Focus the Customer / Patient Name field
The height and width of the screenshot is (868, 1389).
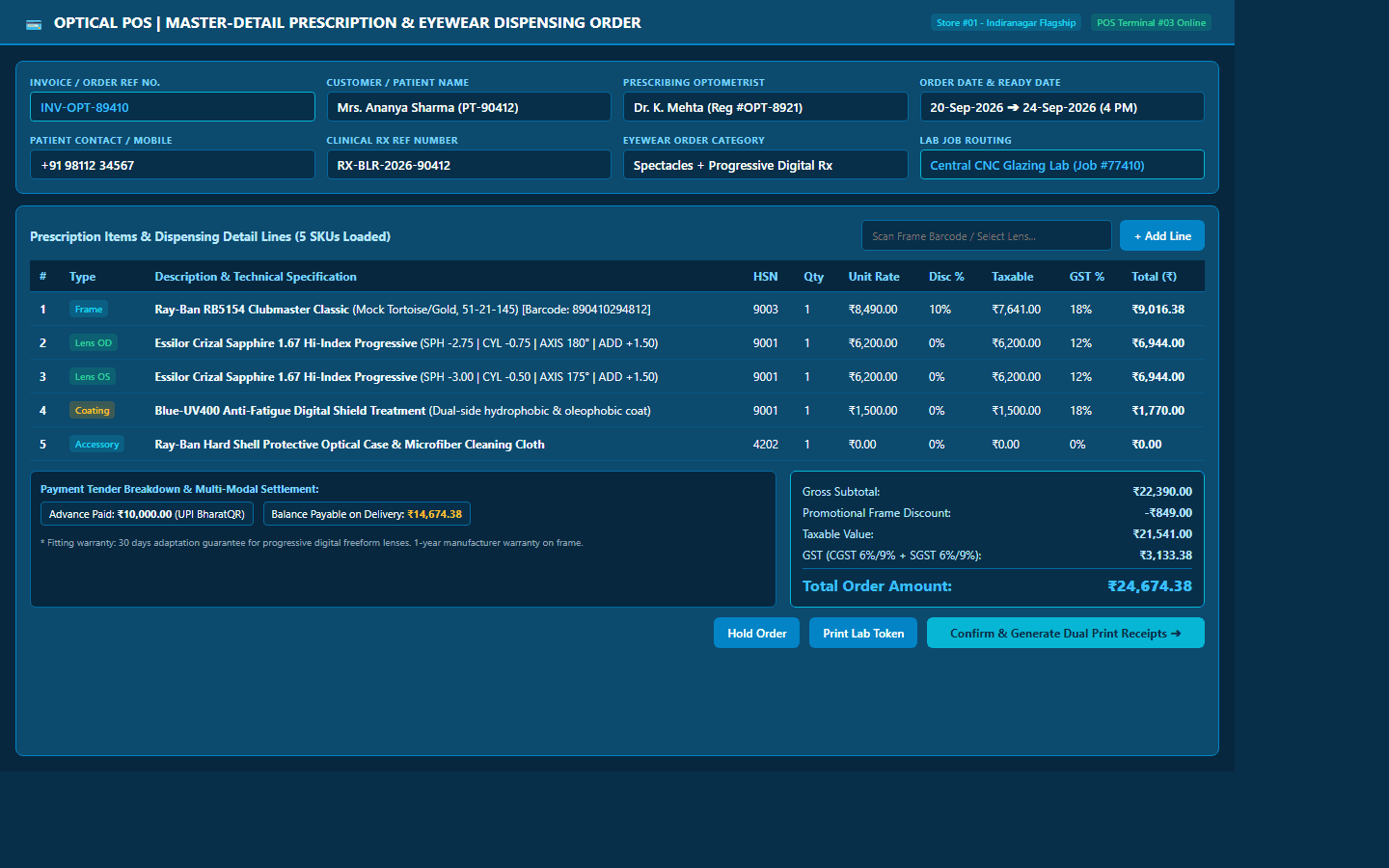(469, 107)
